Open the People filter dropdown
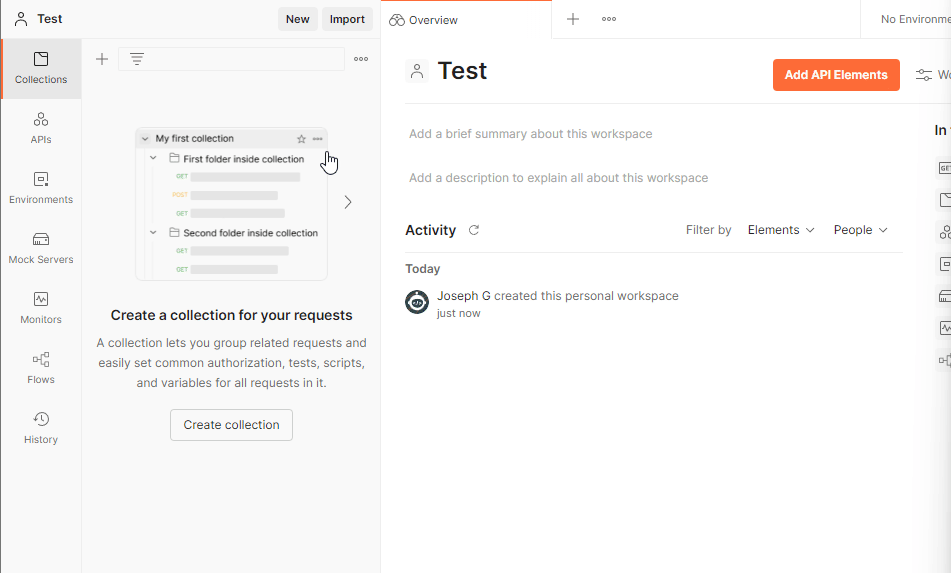Viewport: 951px width, 573px height. (860, 230)
